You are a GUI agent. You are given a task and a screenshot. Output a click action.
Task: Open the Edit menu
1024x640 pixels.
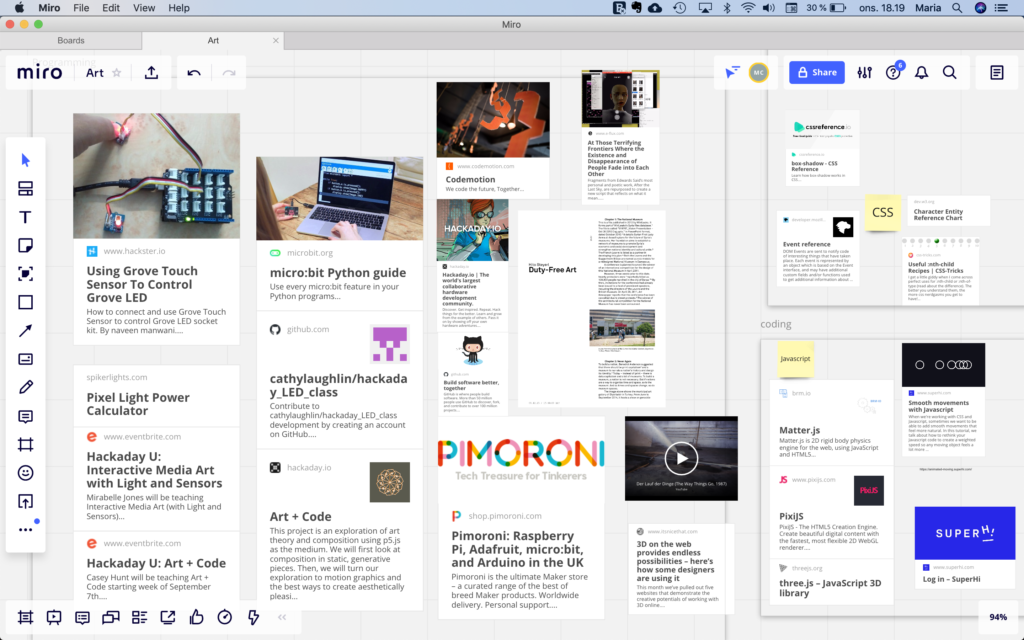[110, 8]
